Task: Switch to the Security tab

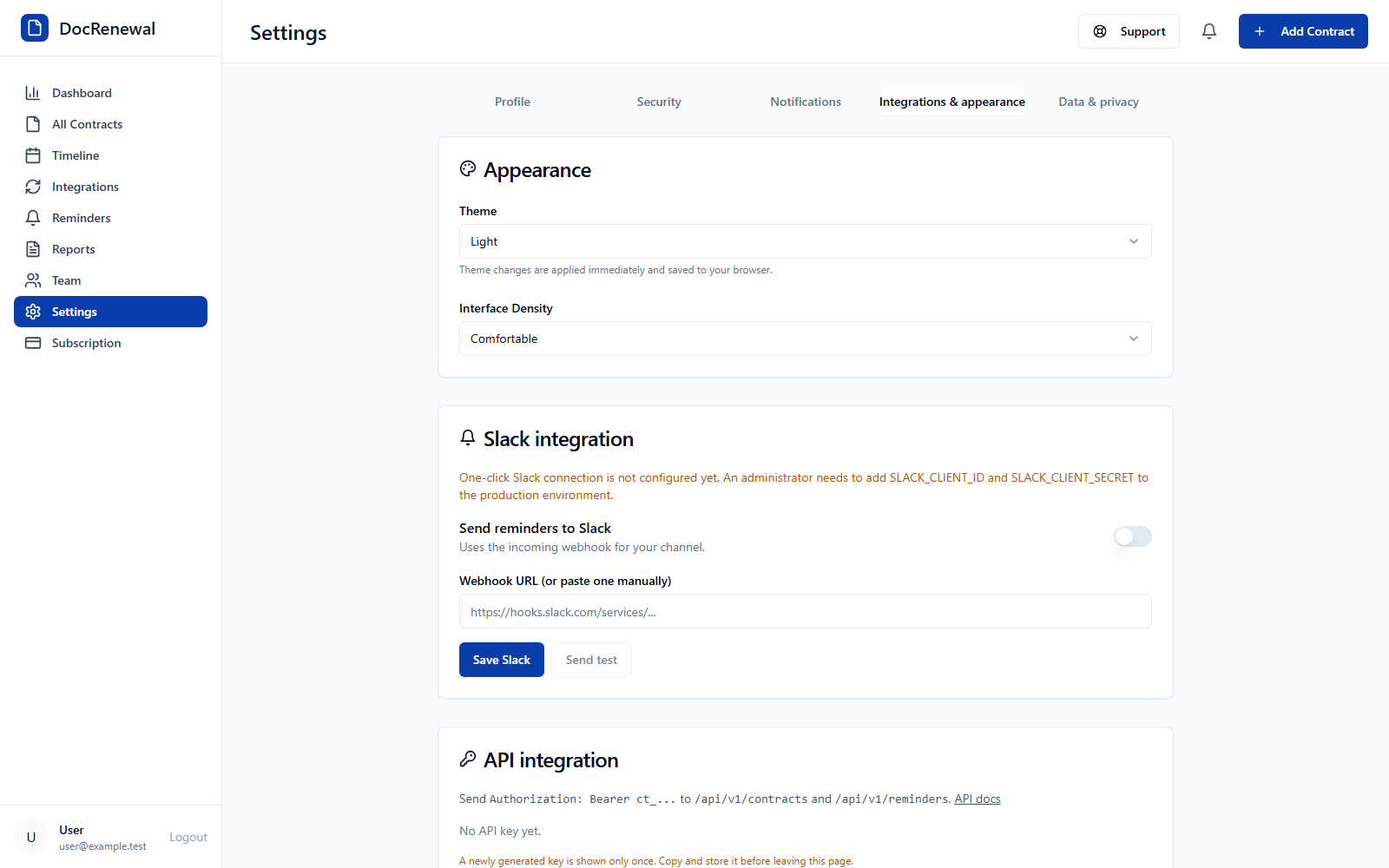Action: (659, 102)
